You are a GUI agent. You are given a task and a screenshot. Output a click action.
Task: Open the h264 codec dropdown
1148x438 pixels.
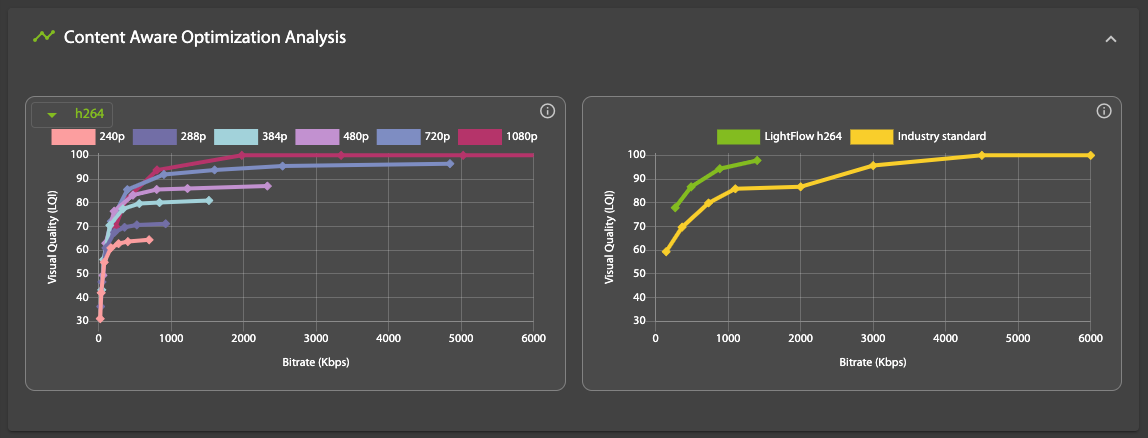77,114
